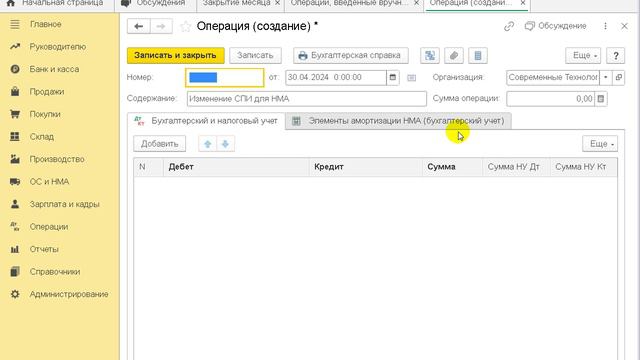Edit Содержание field text

(x=307, y=99)
